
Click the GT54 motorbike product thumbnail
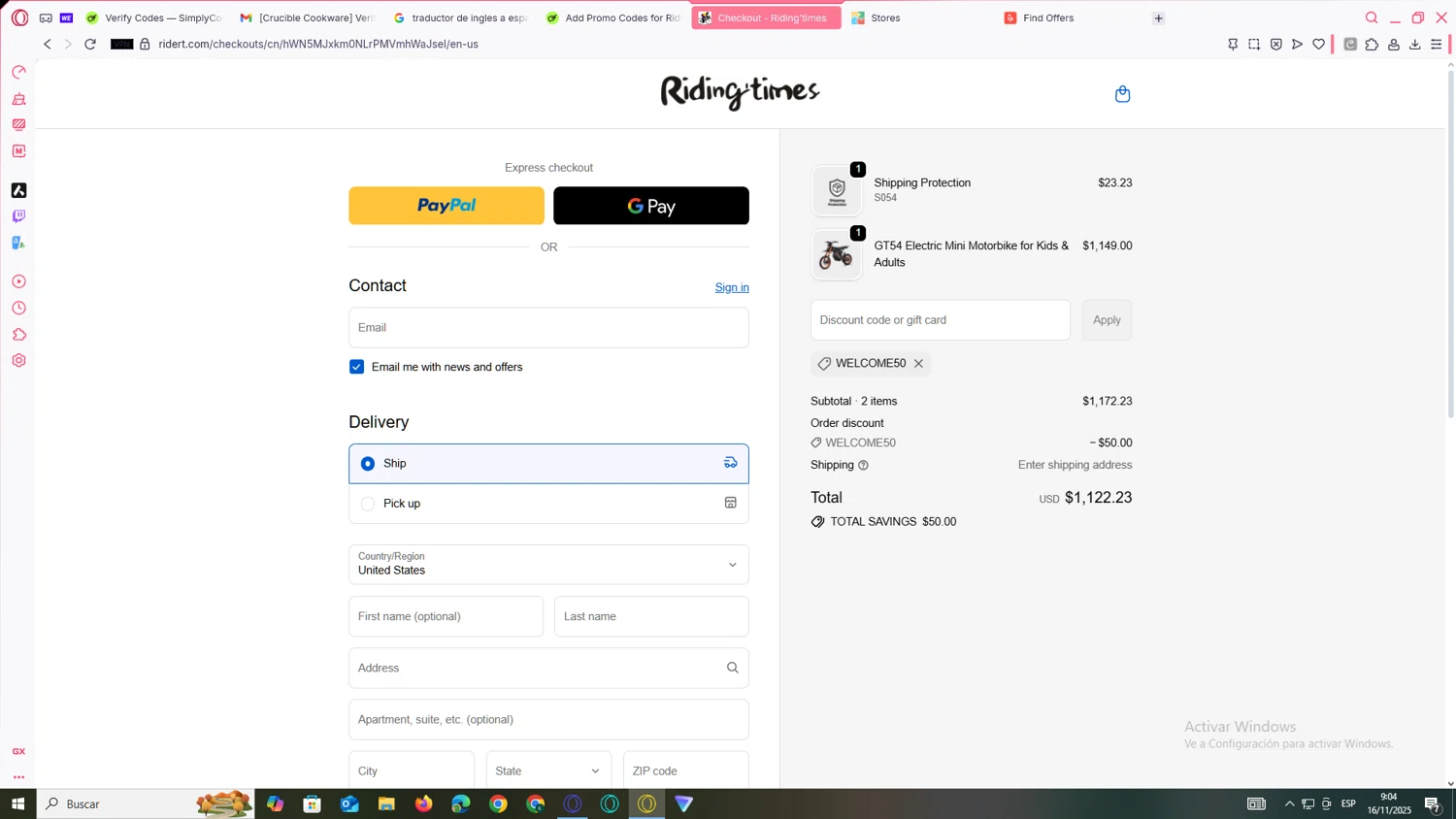[836, 255]
